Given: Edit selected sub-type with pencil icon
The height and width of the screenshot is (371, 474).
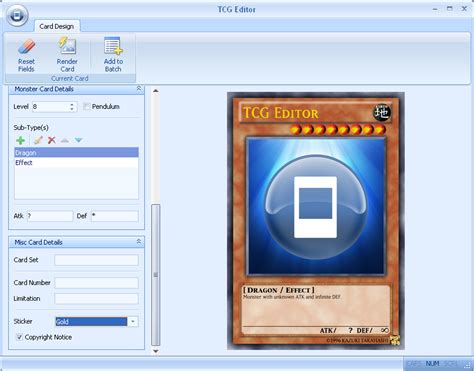Looking at the screenshot, I should coord(38,140).
